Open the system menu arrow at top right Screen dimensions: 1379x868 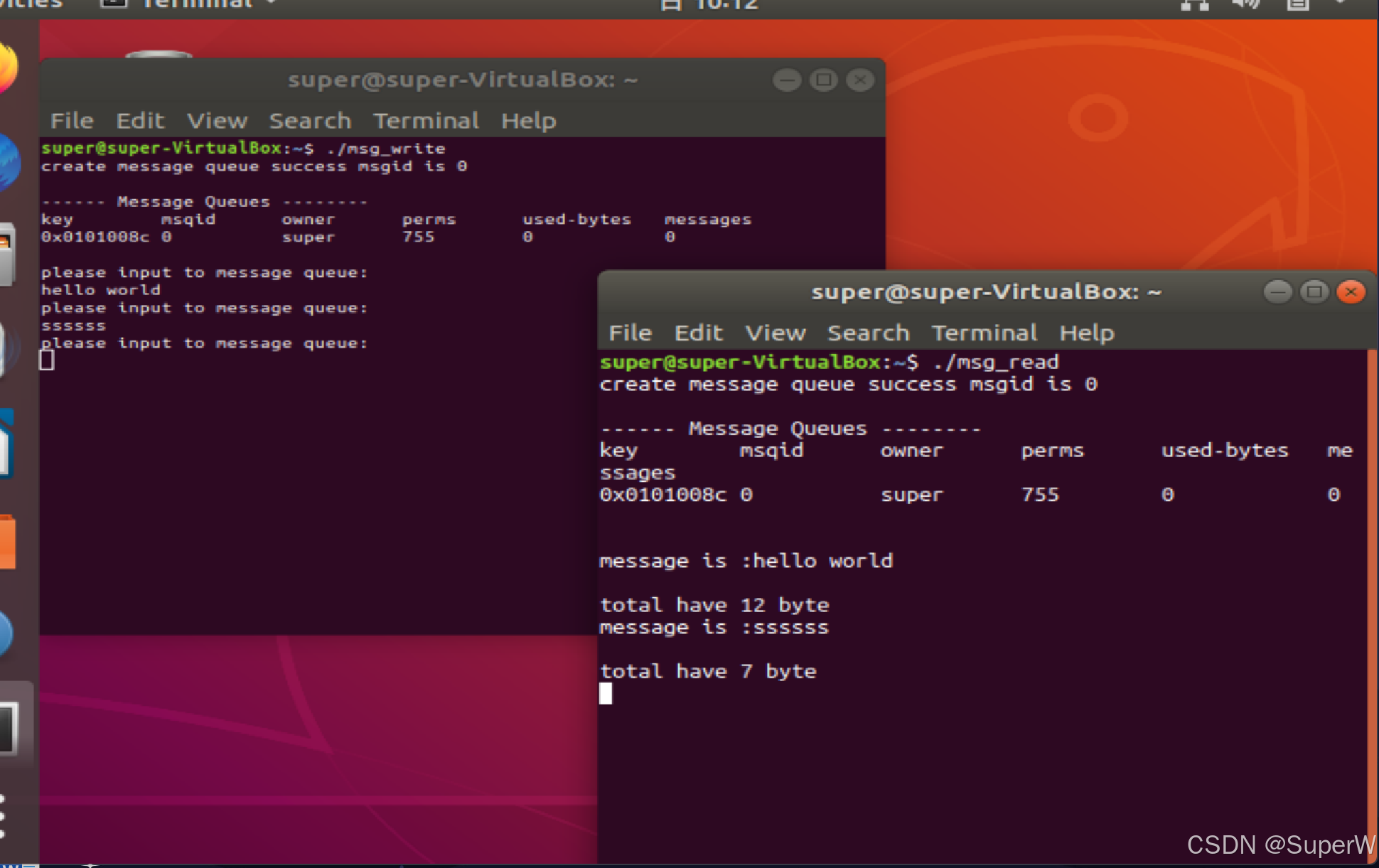(x=1341, y=3)
